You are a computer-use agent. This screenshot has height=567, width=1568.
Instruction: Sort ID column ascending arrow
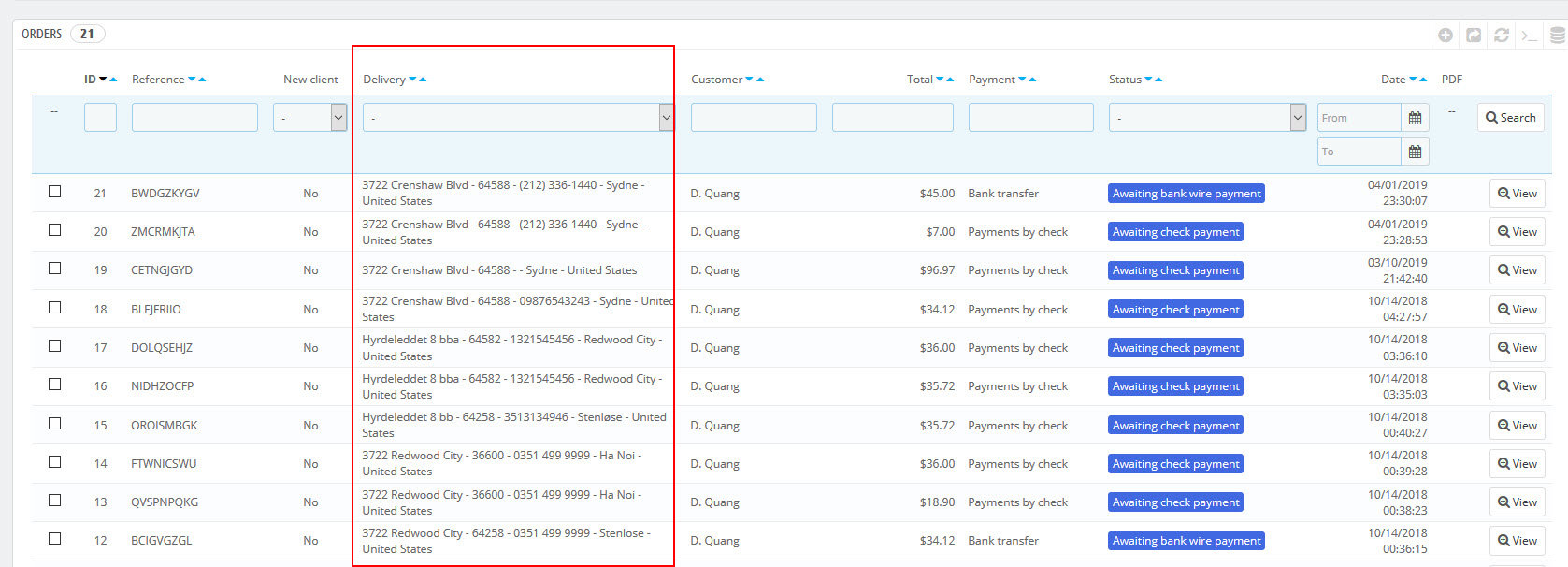coord(113,80)
